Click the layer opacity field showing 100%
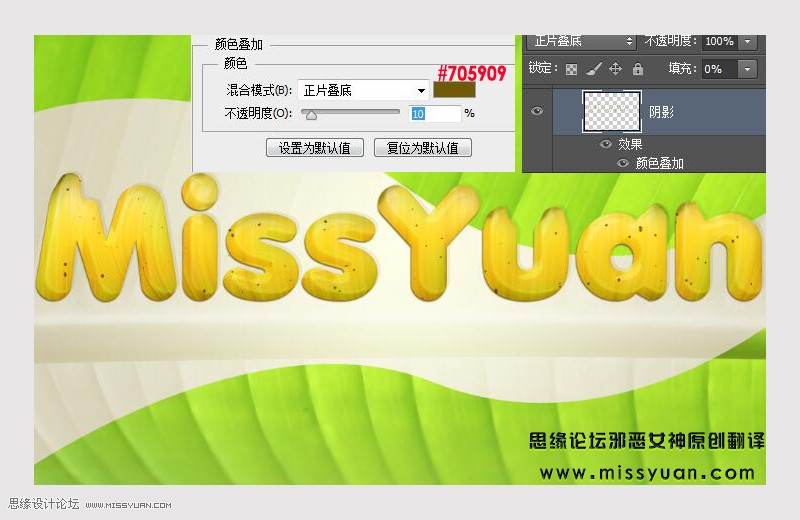 [x=720, y=41]
